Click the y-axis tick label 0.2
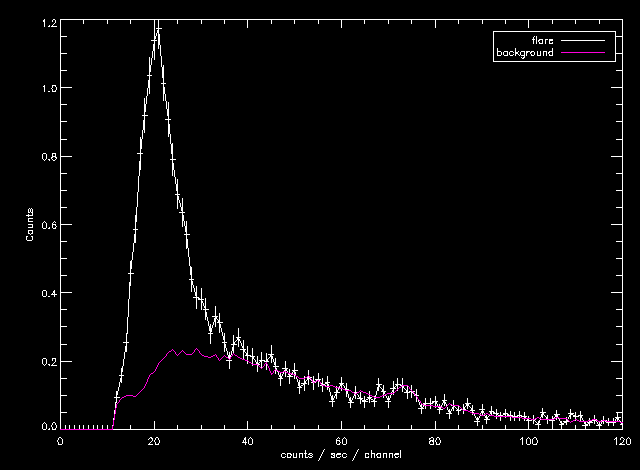 49,361
